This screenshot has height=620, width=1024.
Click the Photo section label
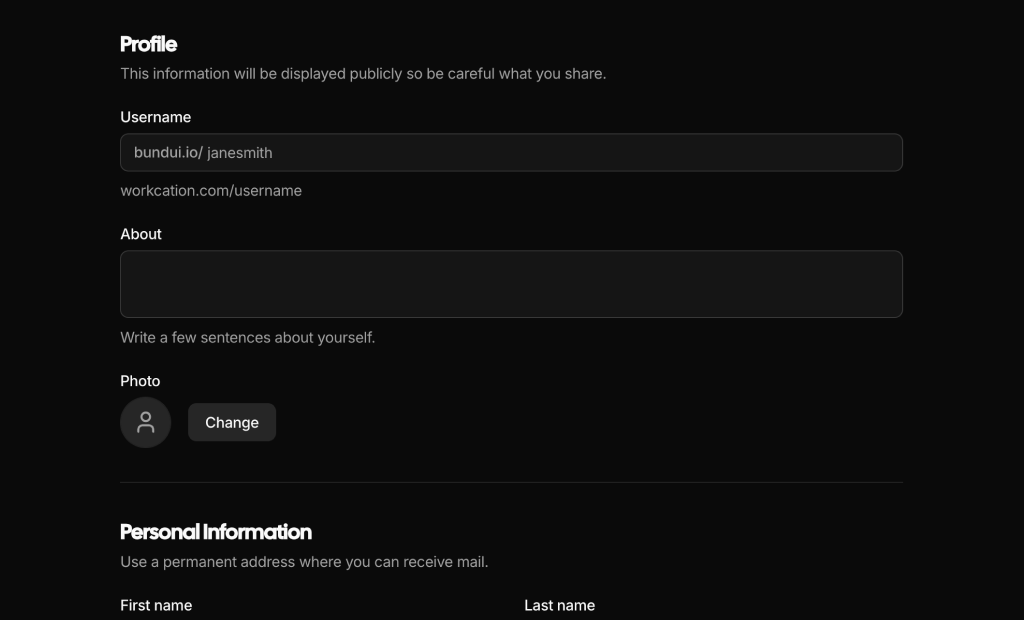tap(140, 381)
